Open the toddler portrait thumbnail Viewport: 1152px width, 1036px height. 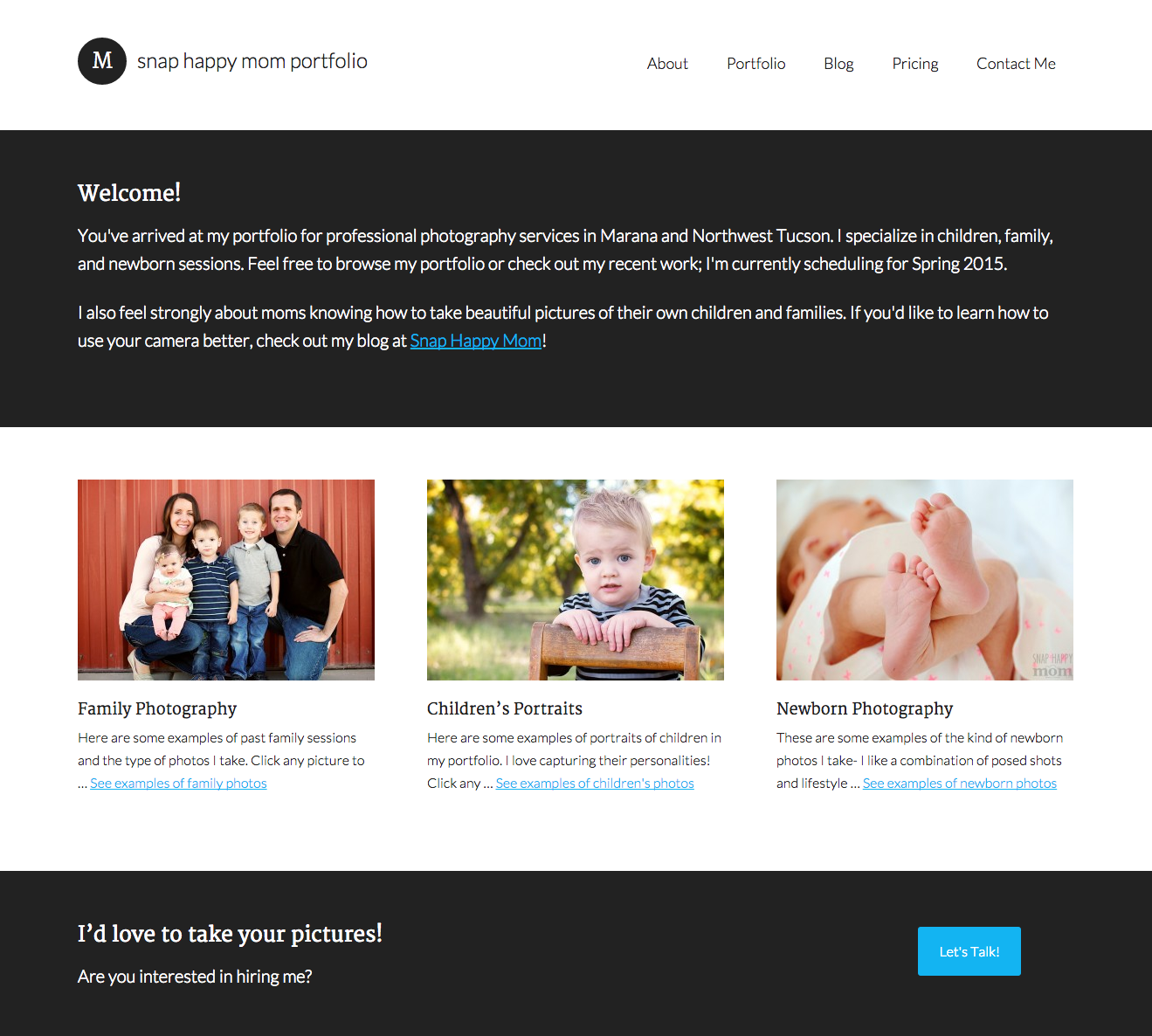576,580
